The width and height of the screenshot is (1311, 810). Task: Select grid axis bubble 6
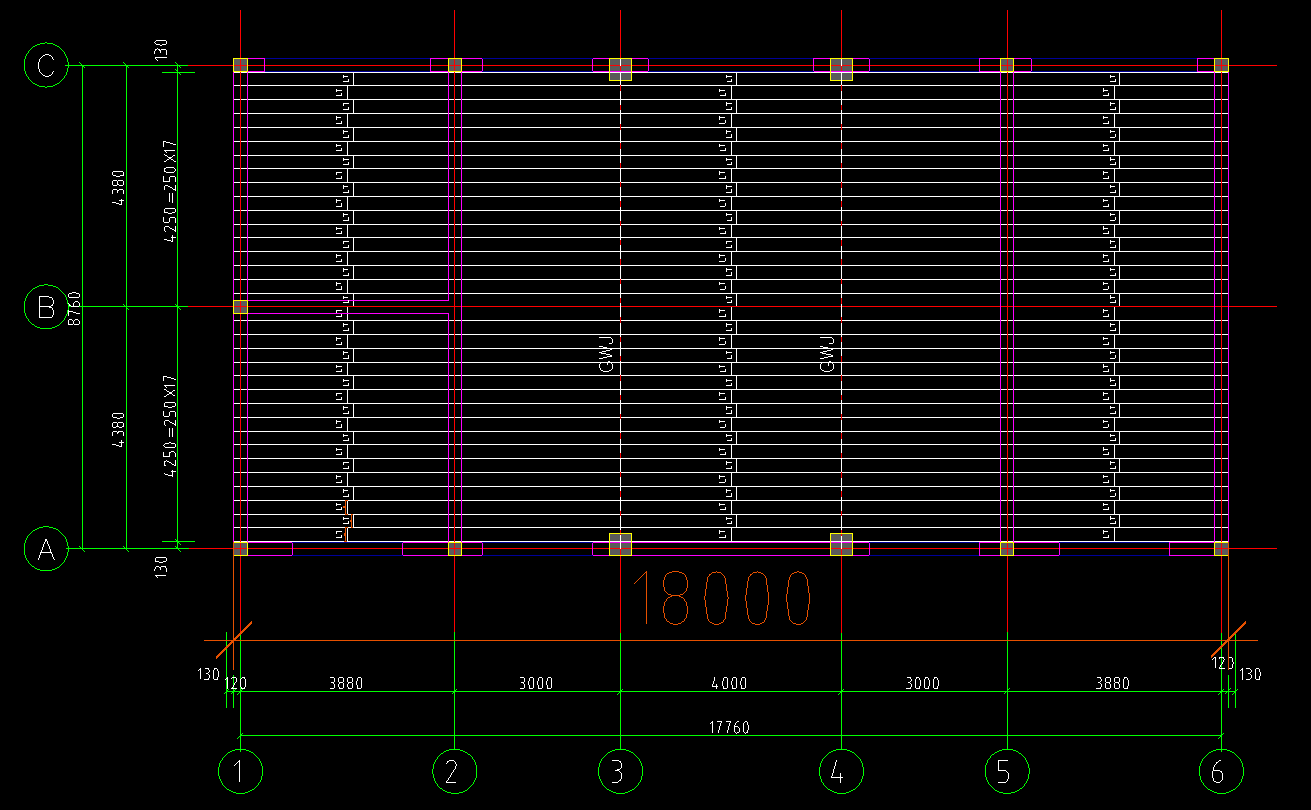[1221, 771]
